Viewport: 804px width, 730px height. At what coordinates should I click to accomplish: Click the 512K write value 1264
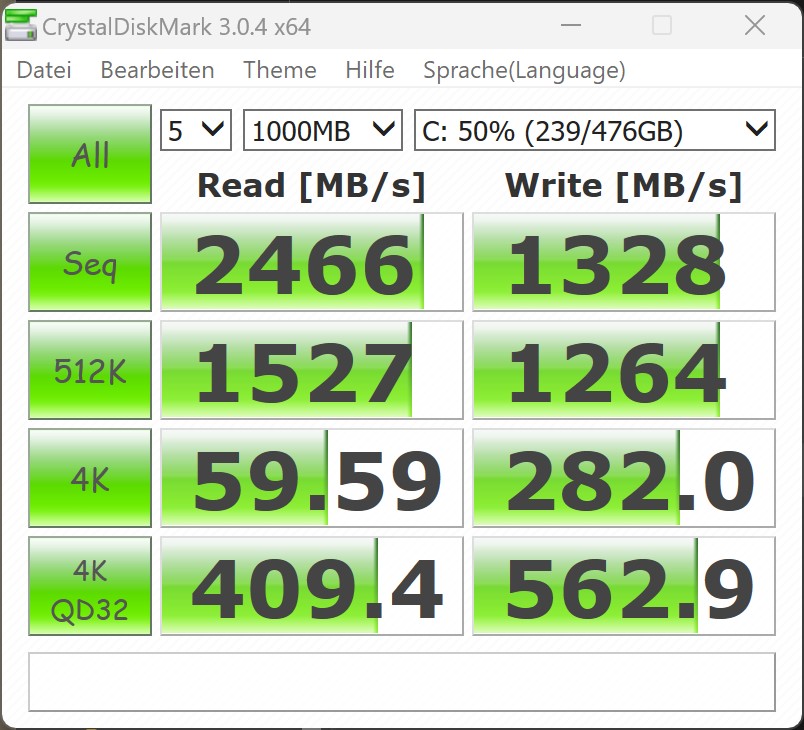[624, 370]
